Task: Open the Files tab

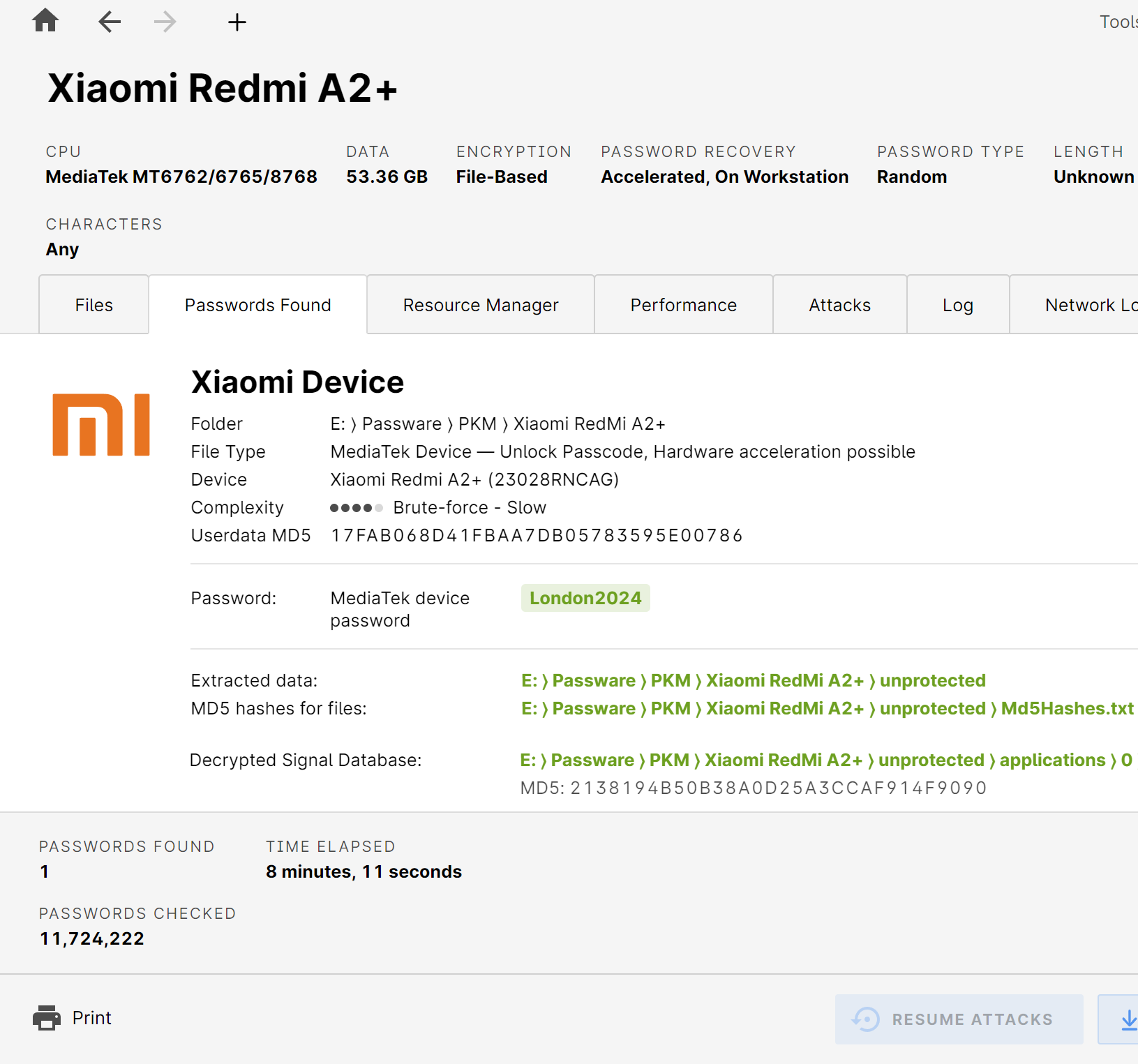Action: coord(93,305)
